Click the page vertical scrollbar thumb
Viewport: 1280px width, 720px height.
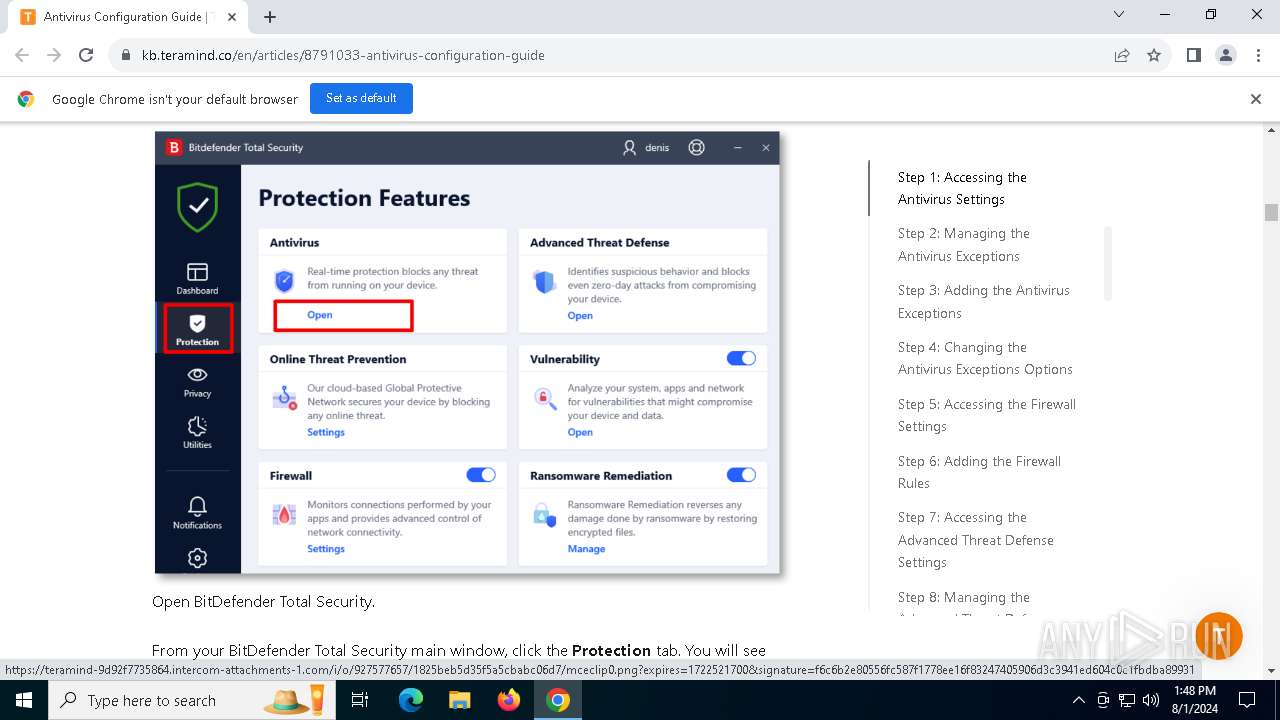pyautogui.click(x=1271, y=212)
